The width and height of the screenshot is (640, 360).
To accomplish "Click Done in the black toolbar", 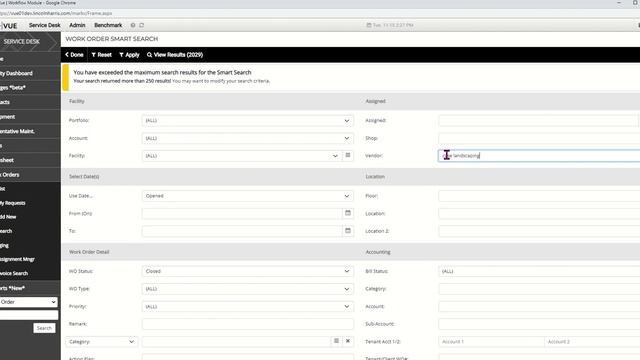I will (x=74, y=55).
